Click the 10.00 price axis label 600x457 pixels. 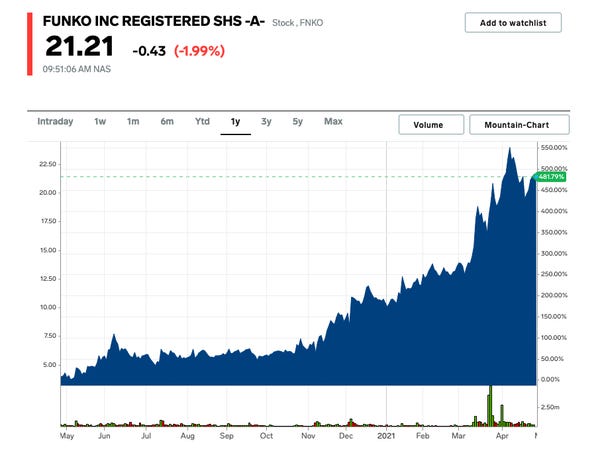point(48,307)
